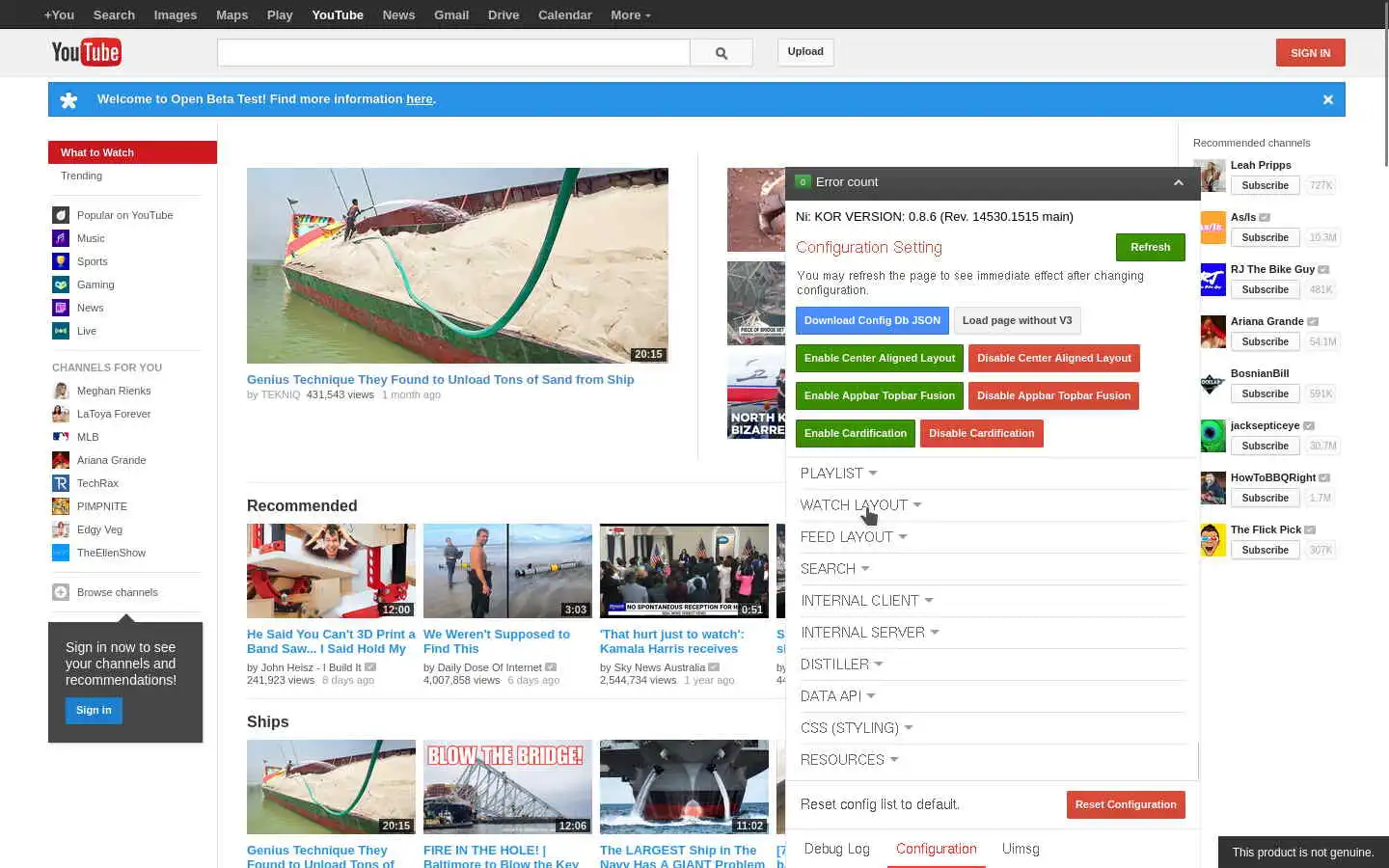
Task: Expand the WATCH LAYOUT config section
Action: pos(860,504)
